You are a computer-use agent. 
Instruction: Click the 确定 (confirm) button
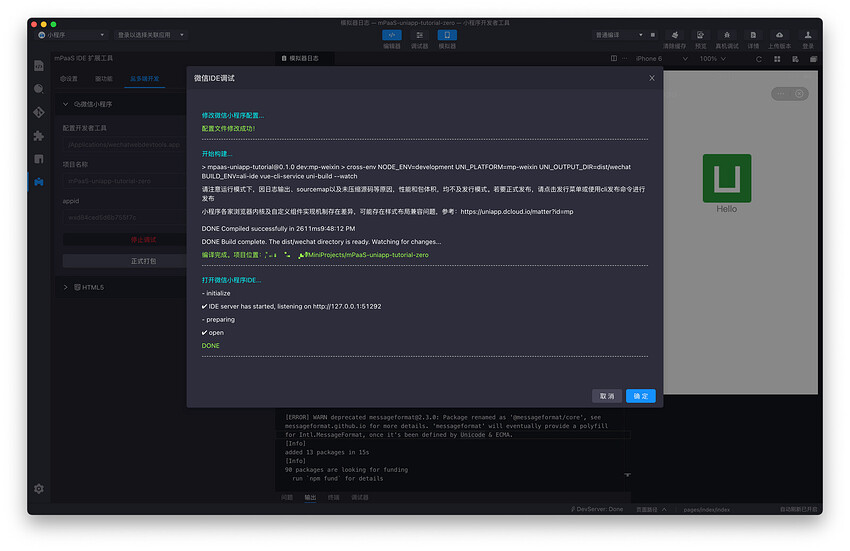pyautogui.click(x=640, y=396)
